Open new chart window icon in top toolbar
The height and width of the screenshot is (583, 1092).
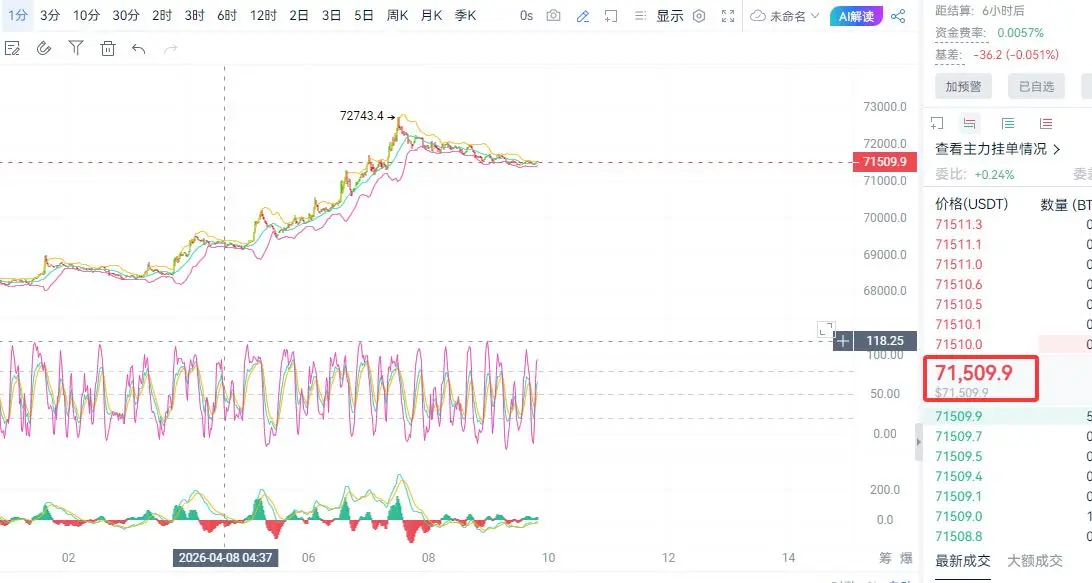click(x=611, y=16)
